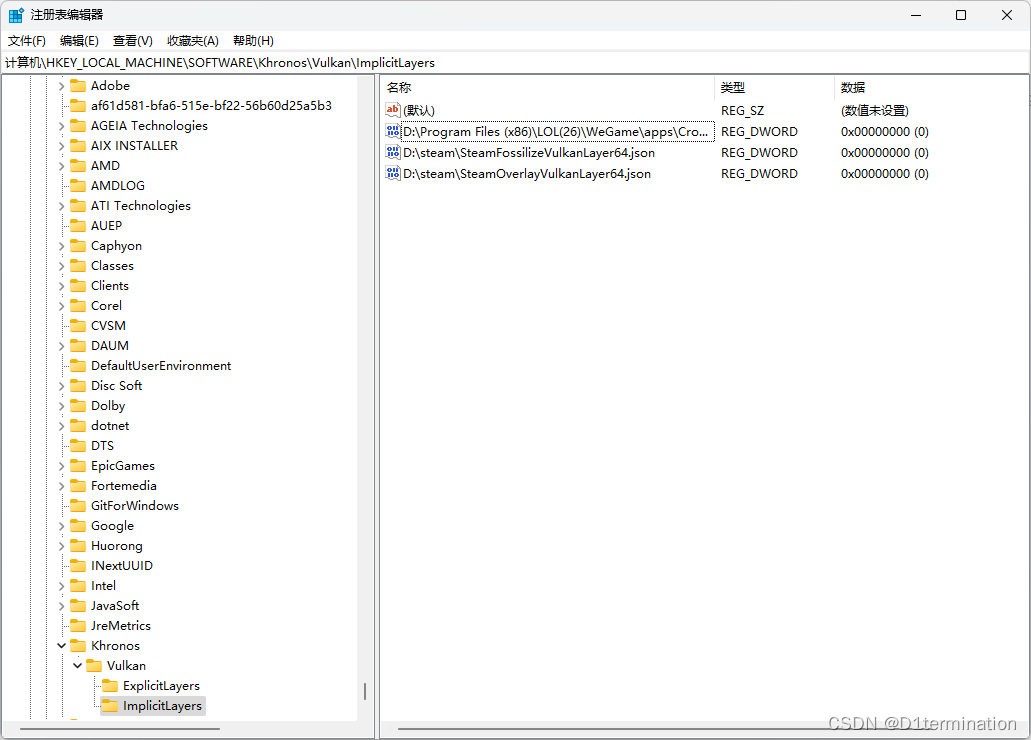Select the DefaultUserEnvironment folder icon
This screenshot has width=1031, height=740.
click(x=78, y=366)
